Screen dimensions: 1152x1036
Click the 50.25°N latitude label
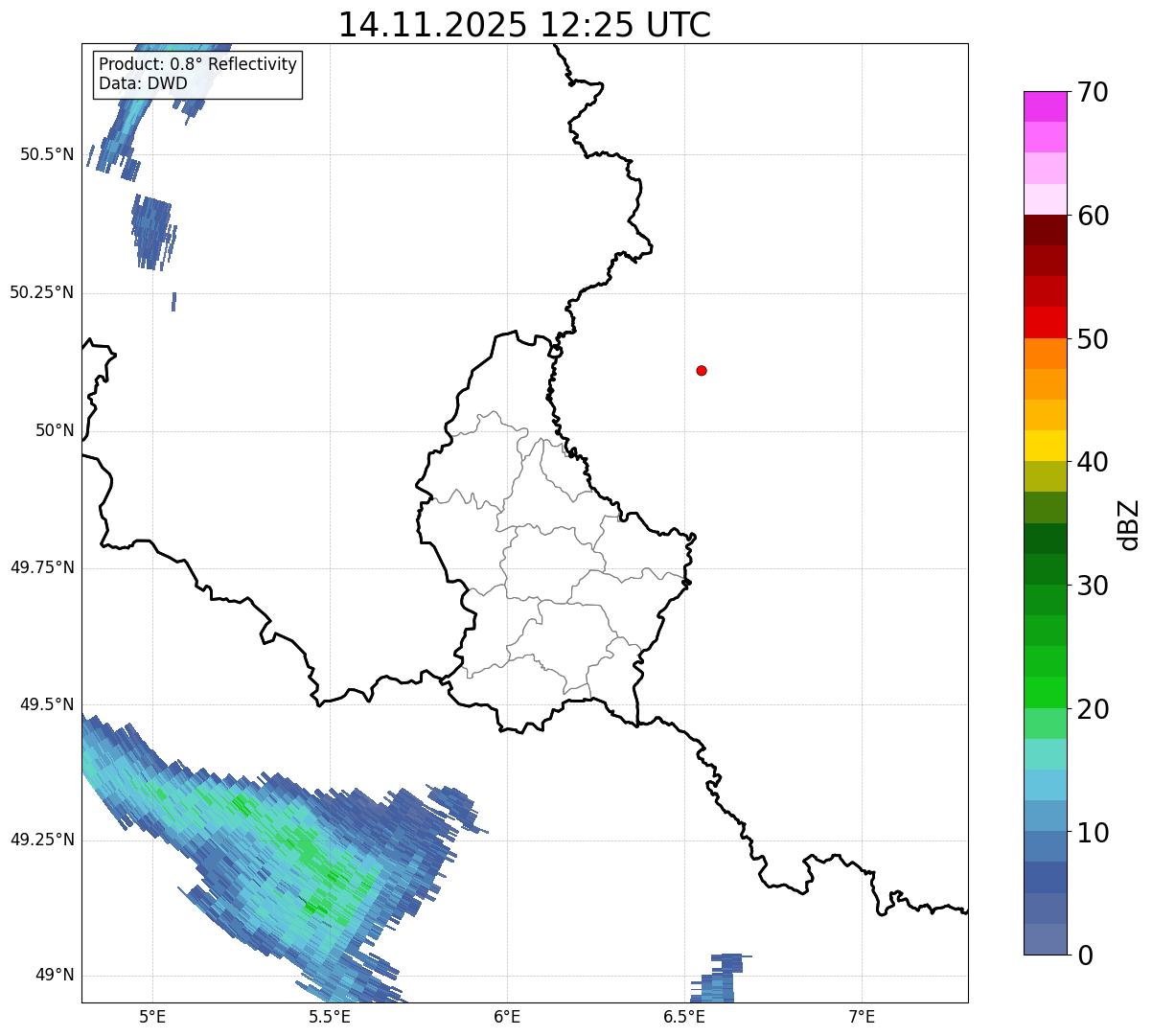[x=42, y=292]
